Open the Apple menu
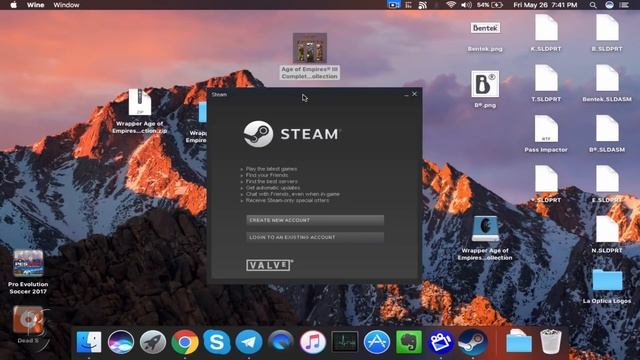The image size is (640, 360). [x=13, y=5]
